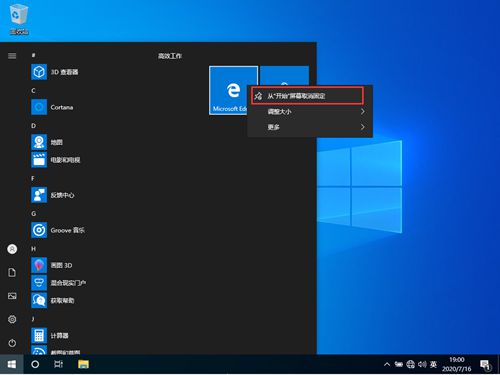Image resolution: width=500 pixels, height=375 pixels.
Task: Open the clock and date flyout
Action: pyautogui.click(x=457, y=364)
